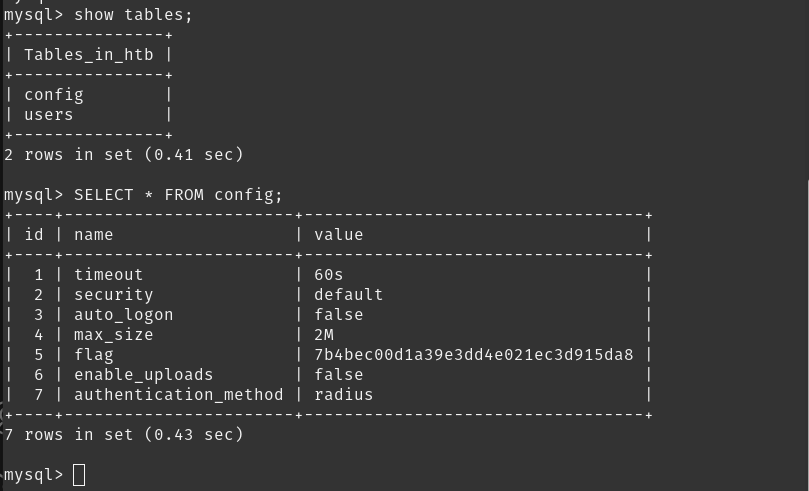809x491 pixels.
Task: Click the "value" column header
Action: (x=339, y=235)
